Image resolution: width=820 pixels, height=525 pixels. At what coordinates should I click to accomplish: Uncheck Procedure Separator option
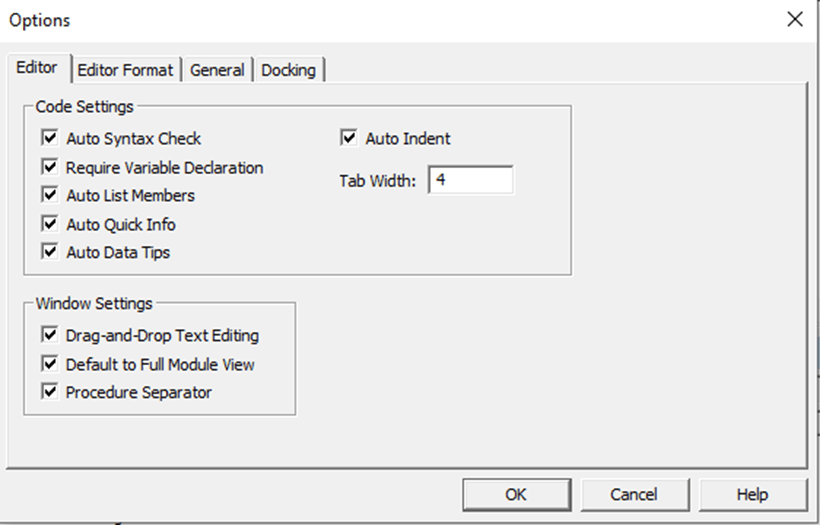pos(50,392)
